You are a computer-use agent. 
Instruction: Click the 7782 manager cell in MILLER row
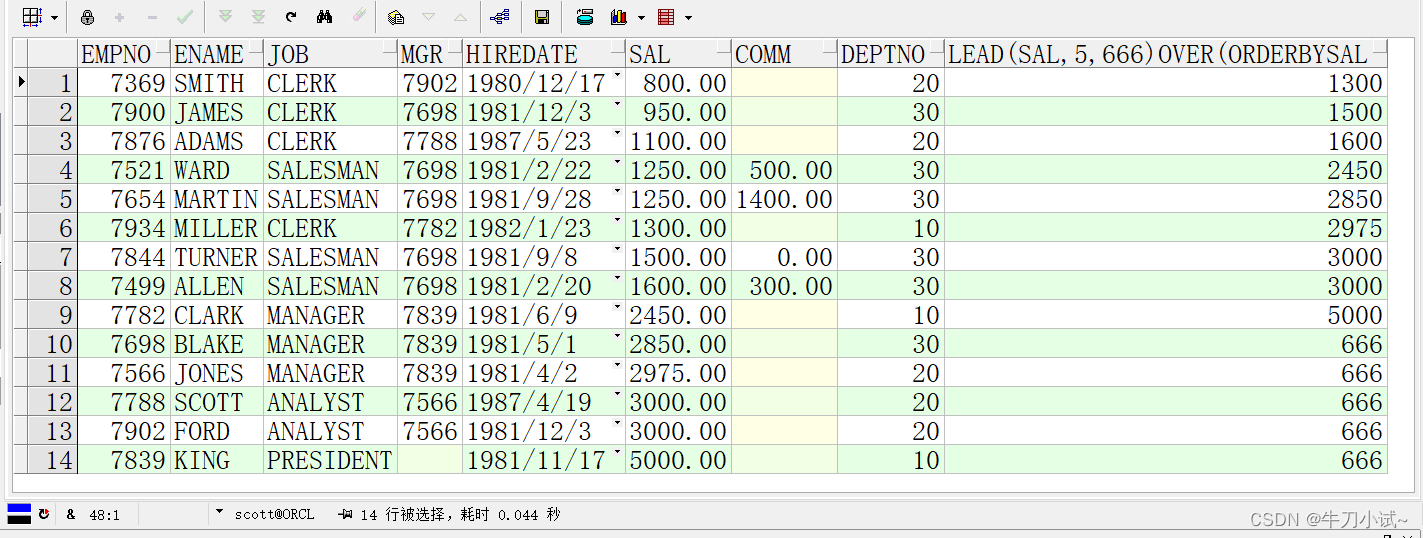tap(430, 228)
